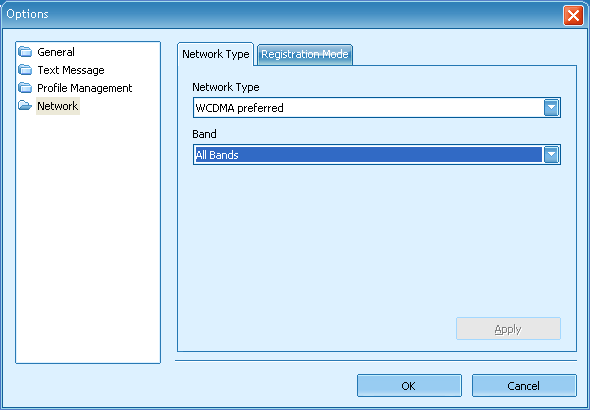Click the WCDMA preferred combo box

click(377, 108)
